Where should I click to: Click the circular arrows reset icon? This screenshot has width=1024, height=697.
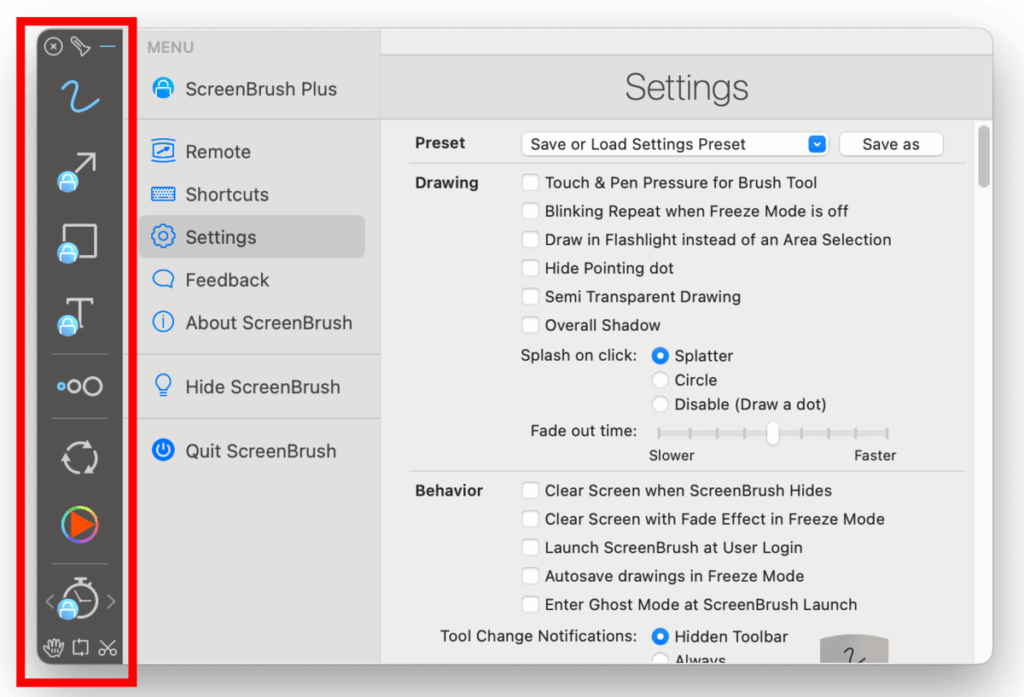80,457
